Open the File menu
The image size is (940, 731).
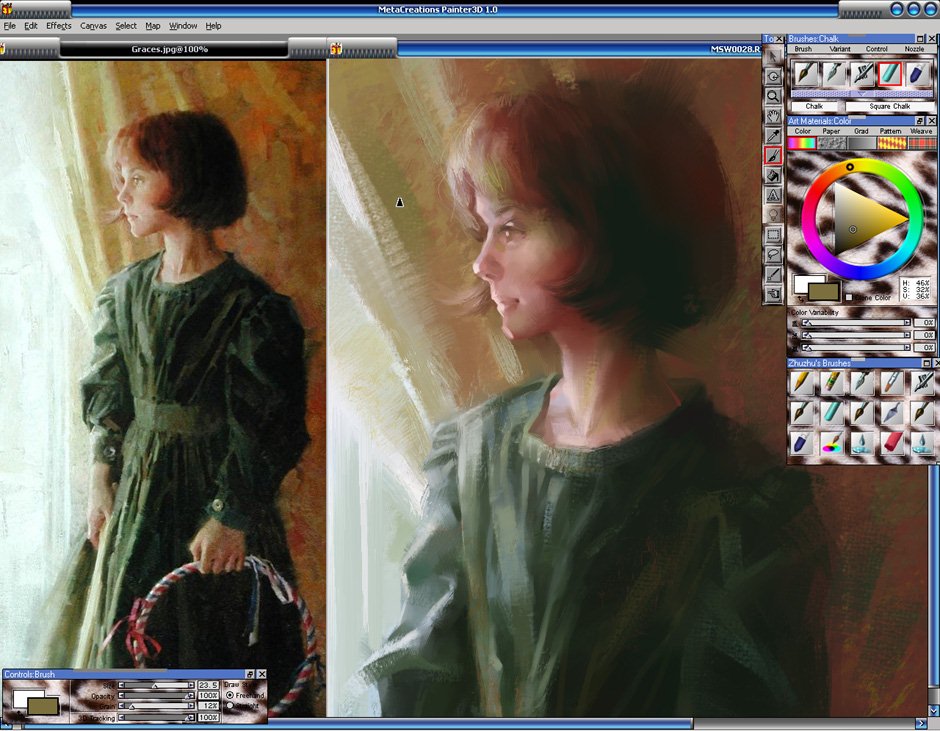click(10, 26)
